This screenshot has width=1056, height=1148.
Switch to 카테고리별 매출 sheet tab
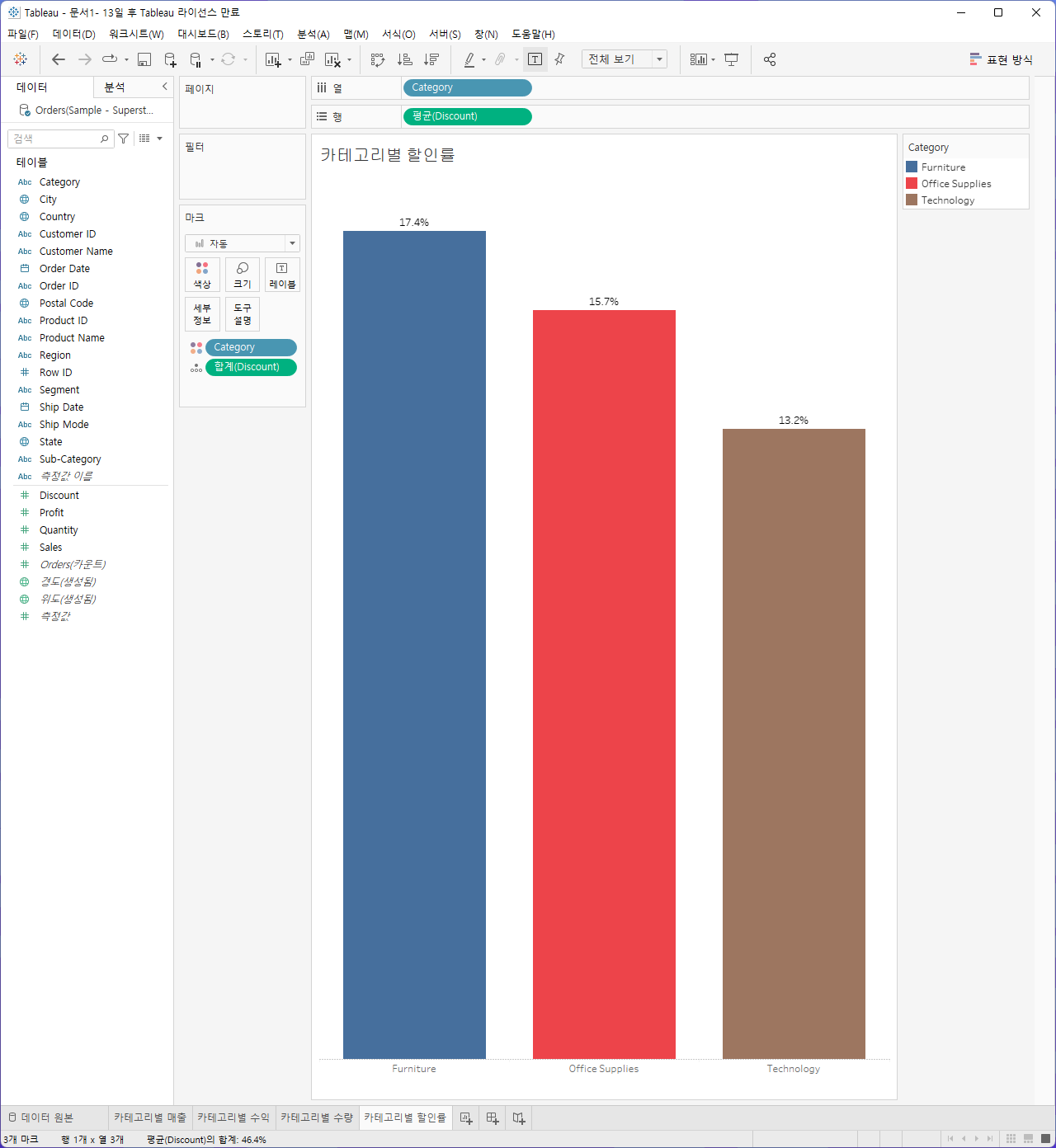coord(150,1117)
